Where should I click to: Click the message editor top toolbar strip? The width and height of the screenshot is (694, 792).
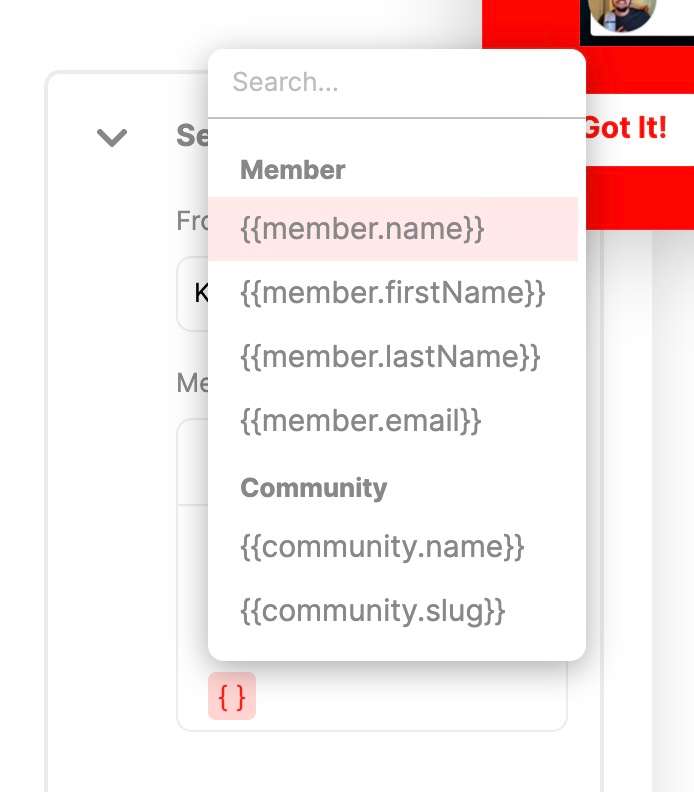click(x=192, y=462)
